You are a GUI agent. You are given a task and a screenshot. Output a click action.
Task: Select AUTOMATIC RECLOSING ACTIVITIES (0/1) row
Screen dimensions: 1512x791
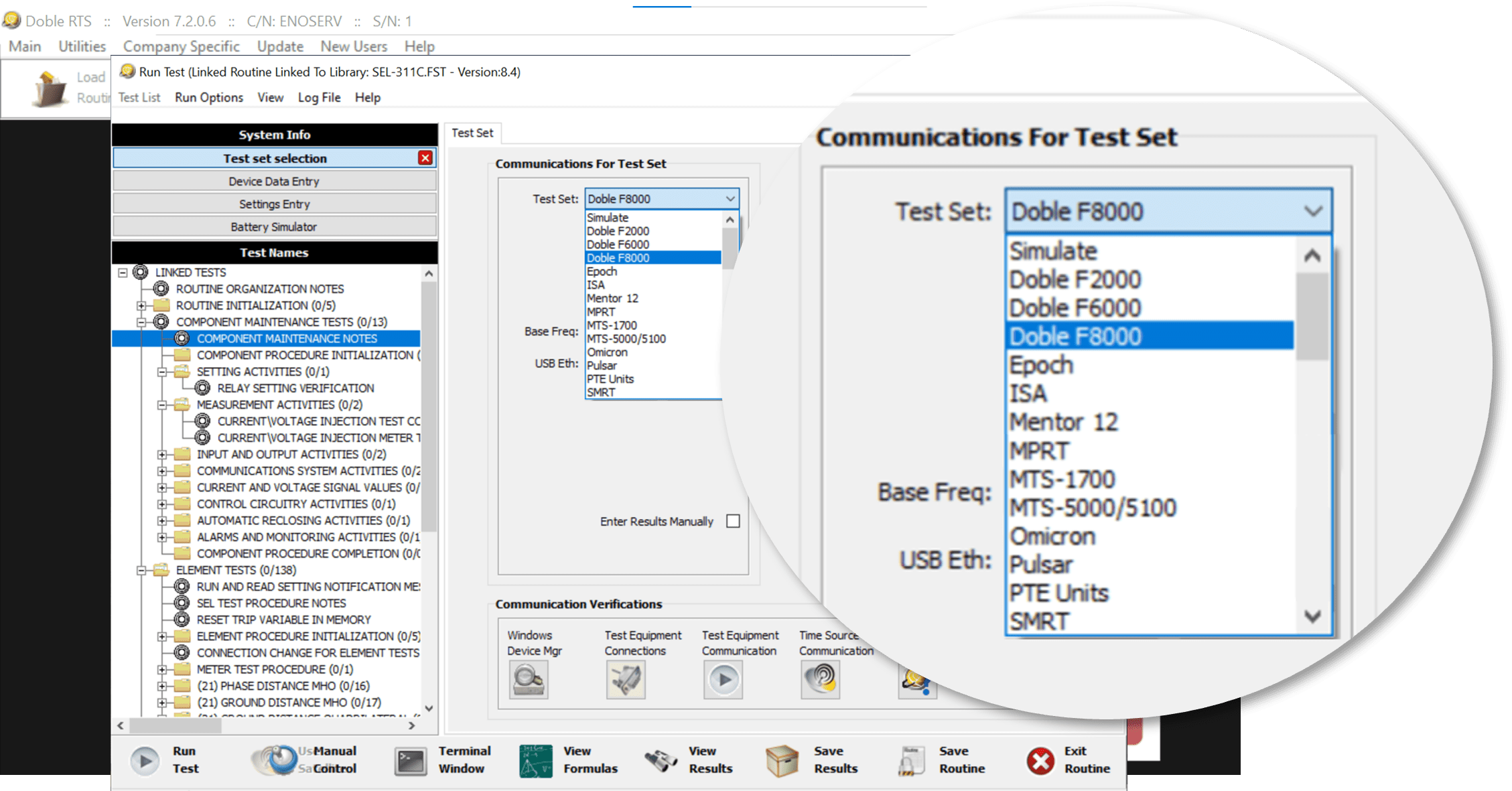(x=303, y=520)
